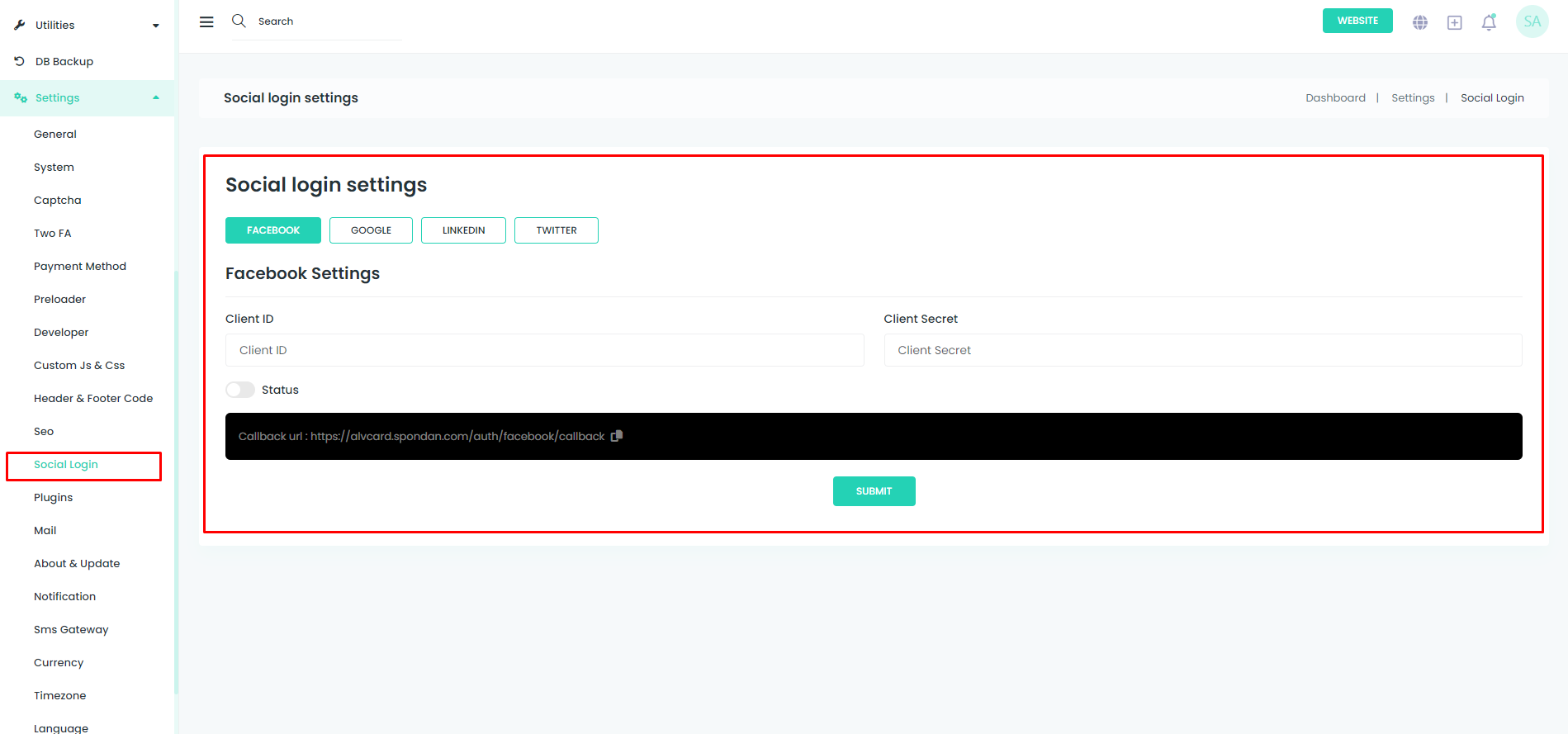
Task: Switch to the LinkedIn tab
Action: point(463,230)
